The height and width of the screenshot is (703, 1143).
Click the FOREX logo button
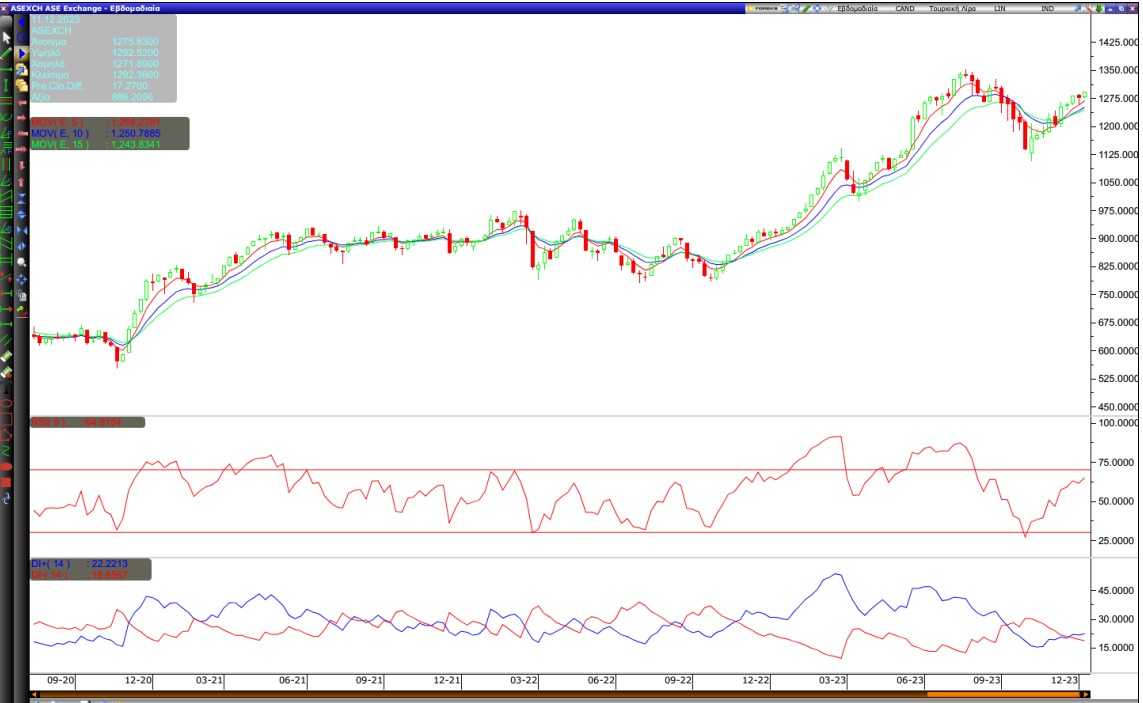pyautogui.click(x=765, y=8)
